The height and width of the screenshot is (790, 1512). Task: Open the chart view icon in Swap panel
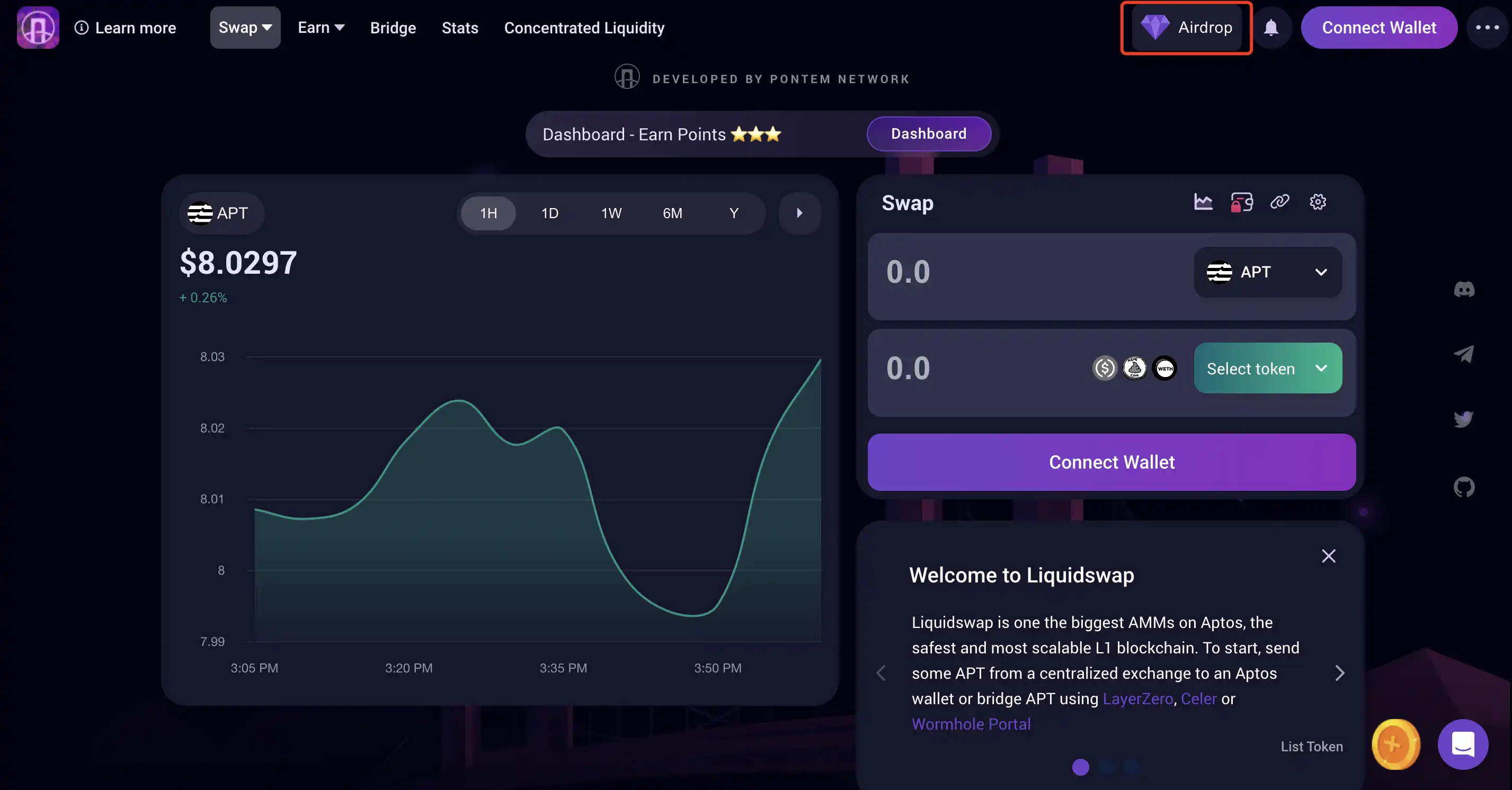(x=1203, y=202)
